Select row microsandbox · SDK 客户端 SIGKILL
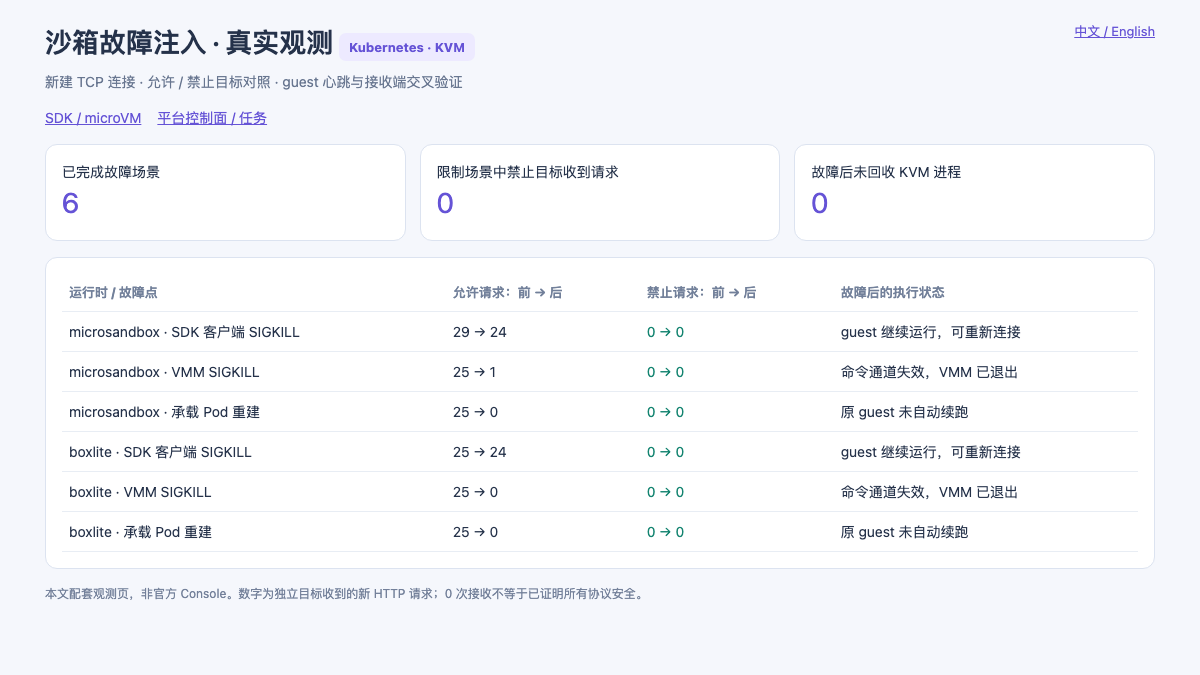1200x675 pixels. coord(600,332)
